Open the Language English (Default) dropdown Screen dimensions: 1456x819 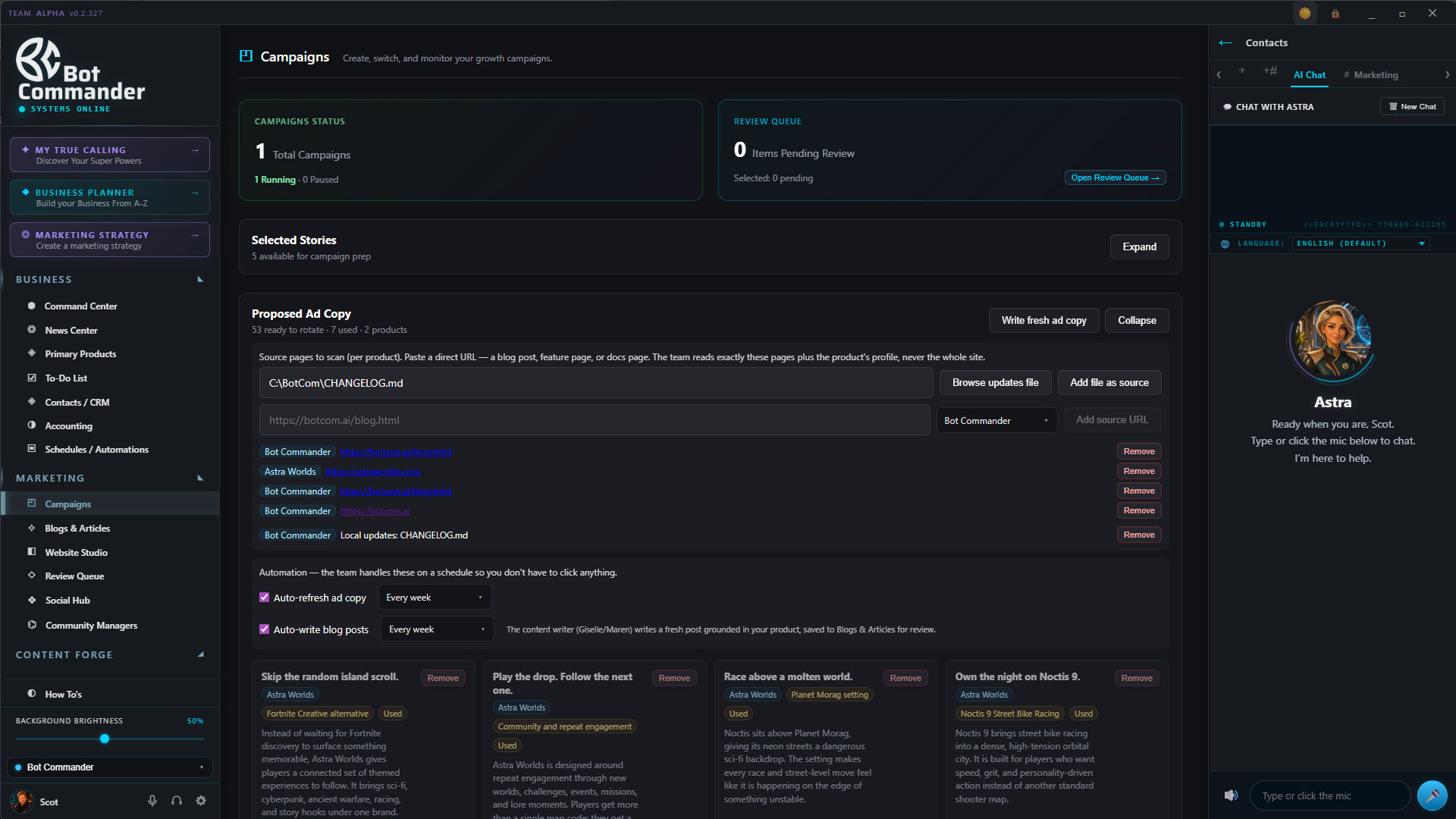(x=1361, y=243)
